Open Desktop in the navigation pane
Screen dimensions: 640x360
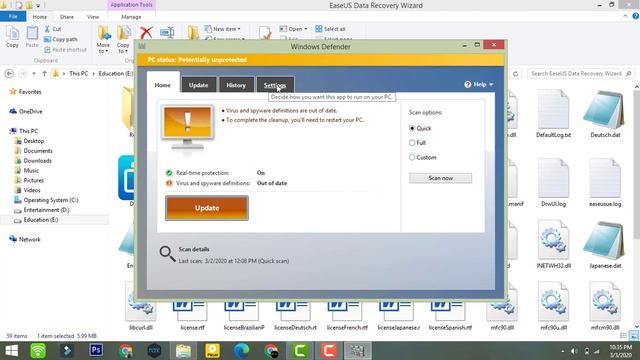click(x=29, y=141)
